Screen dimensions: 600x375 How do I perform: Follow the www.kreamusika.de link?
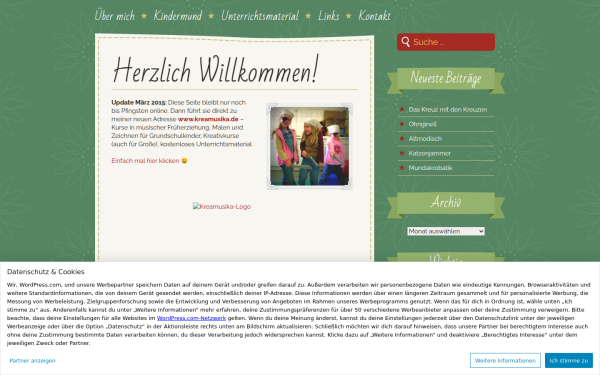(208, 119)
